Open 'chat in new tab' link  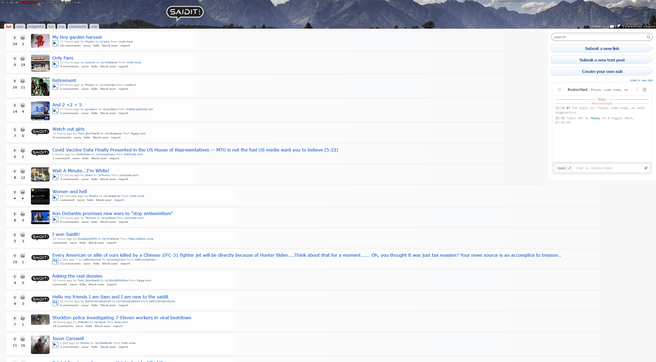pos(641,80)
